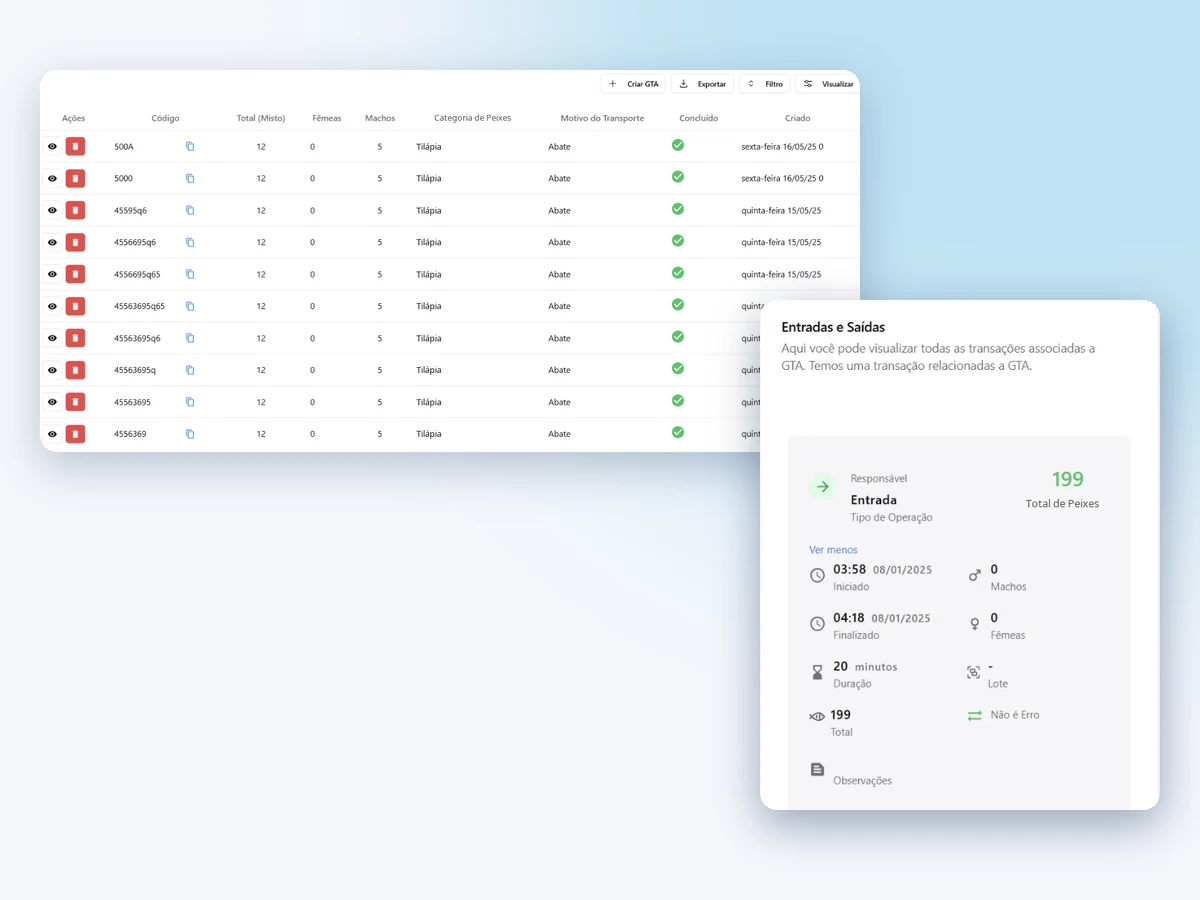This screenshot has height=900, width=1200.
Task: Copy the code 5000 to clipboard
Action: [190, 179]
